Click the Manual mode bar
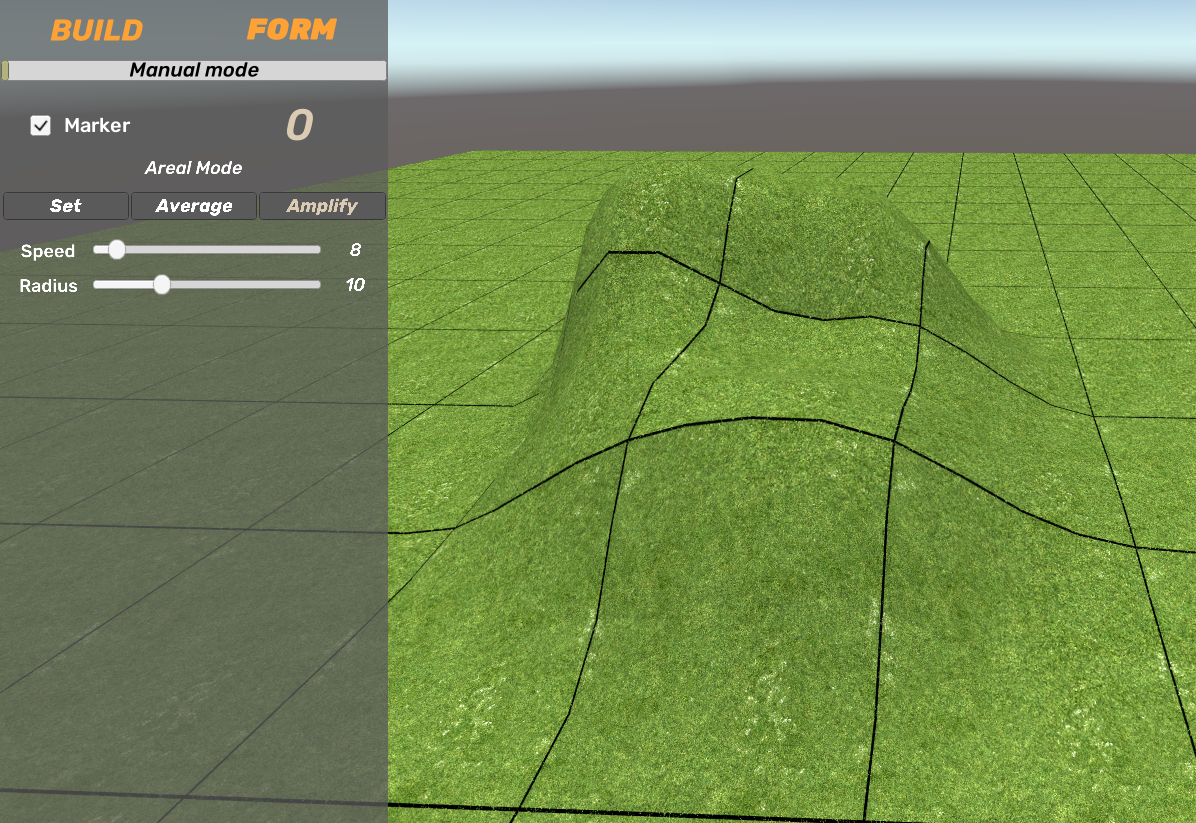This screenshot has height=823, width=1196. (x=194, y=70)
